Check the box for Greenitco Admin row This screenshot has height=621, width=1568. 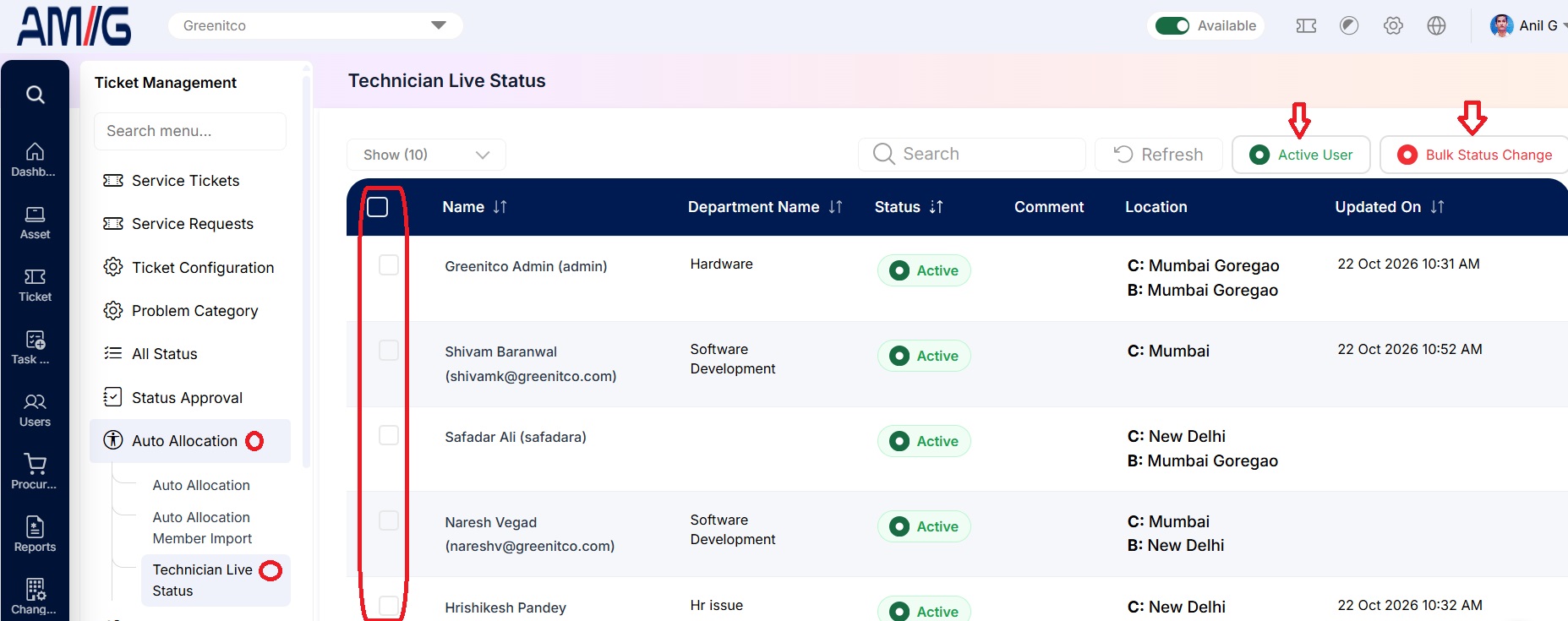pos(389,265)
